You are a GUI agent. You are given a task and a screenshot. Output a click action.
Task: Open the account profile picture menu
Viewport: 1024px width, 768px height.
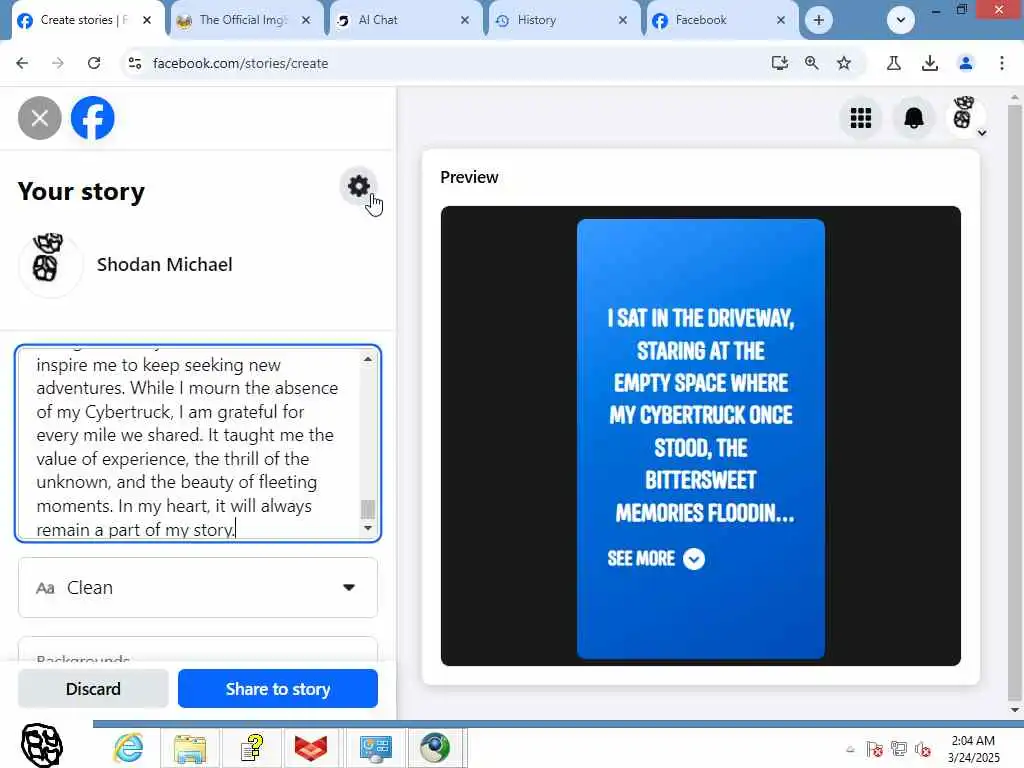tap(966, 117)
